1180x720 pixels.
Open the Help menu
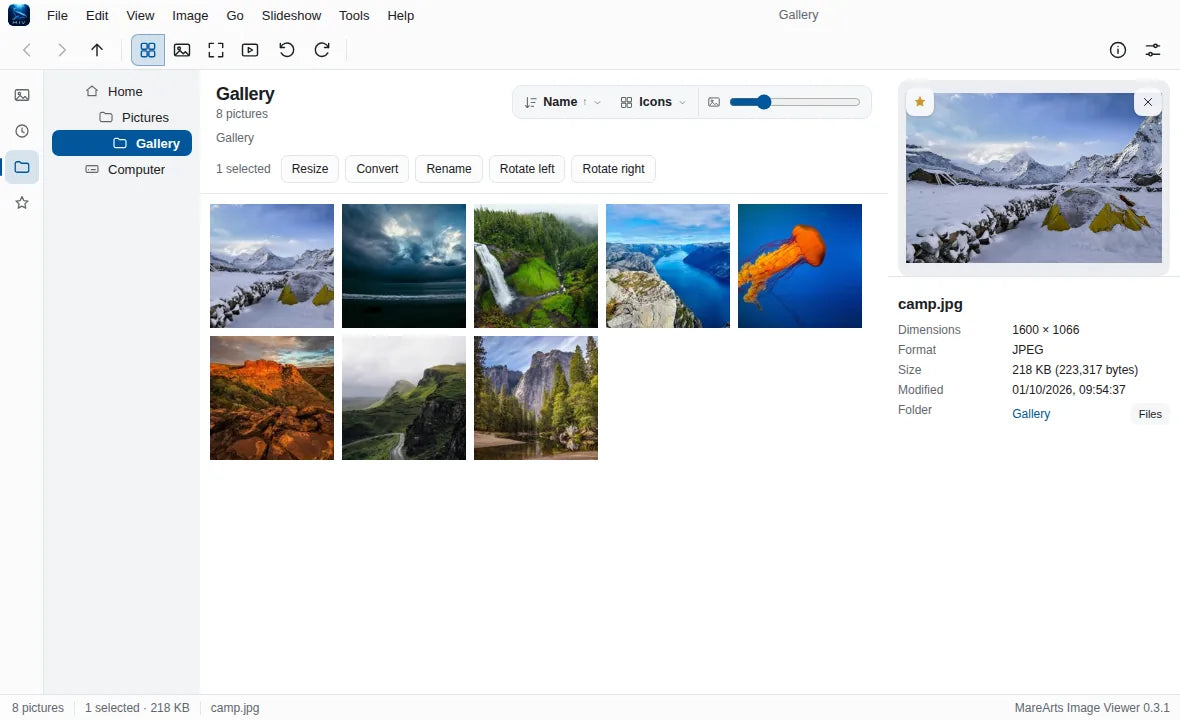click(400, 15)
